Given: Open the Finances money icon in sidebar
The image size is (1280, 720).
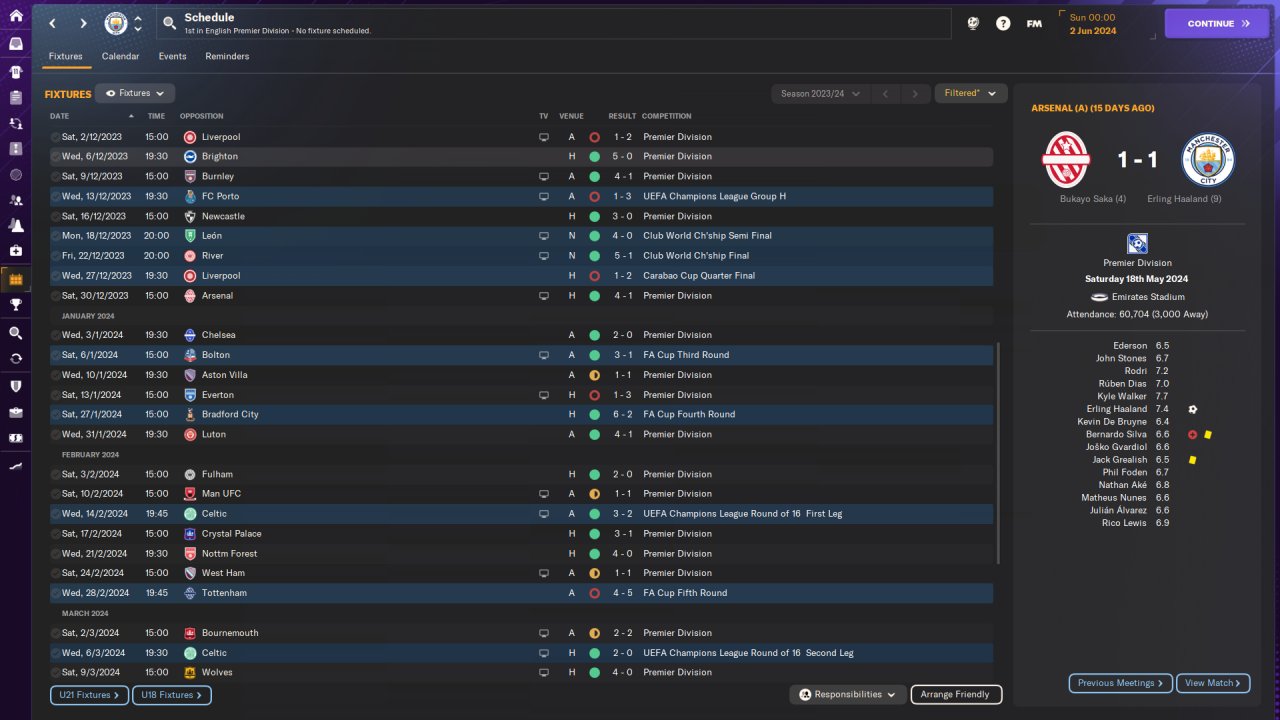Looking at the screenshot, I should pyautogui.click(x=15, y=438).
